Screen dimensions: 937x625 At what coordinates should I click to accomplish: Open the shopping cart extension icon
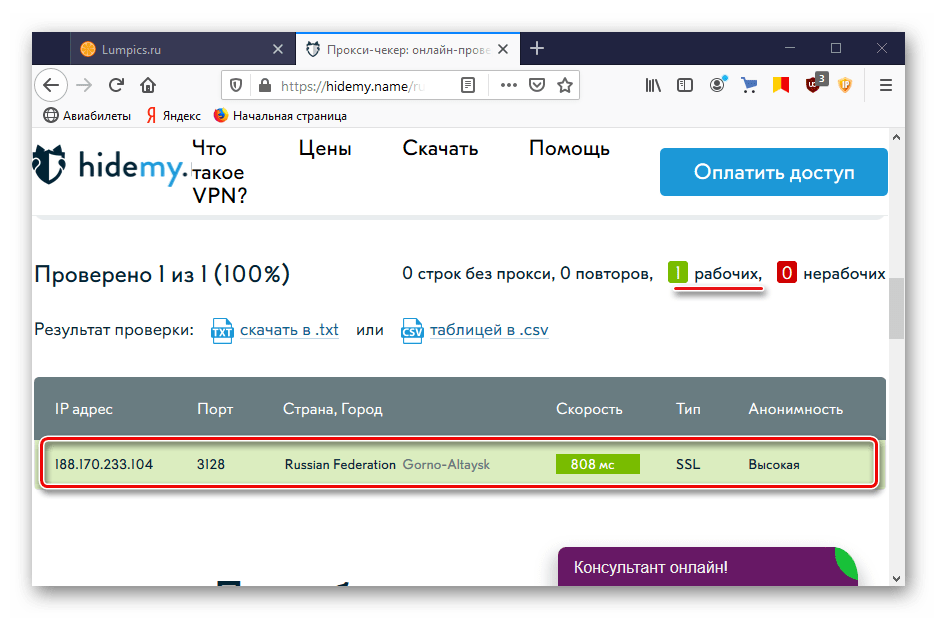[748, 86]
